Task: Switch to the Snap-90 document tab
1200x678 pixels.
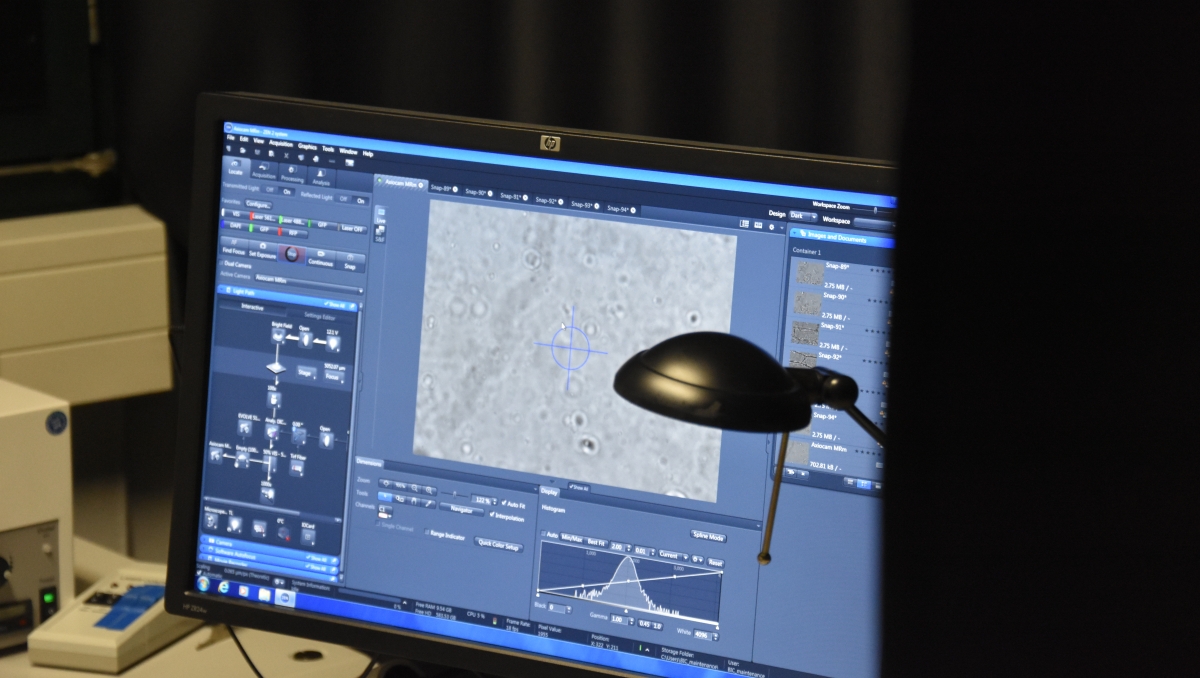Action: 474,192
